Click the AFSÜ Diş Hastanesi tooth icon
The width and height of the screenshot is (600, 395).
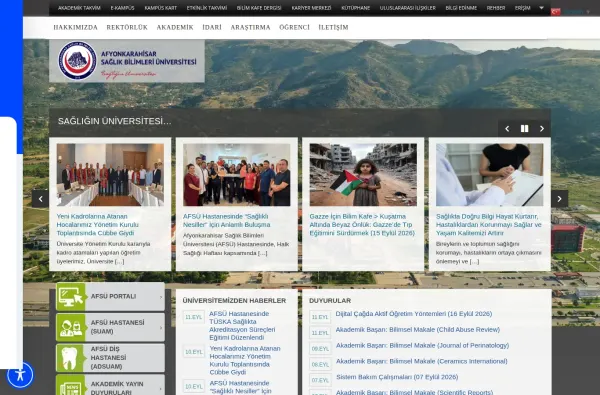(x=71, y=358)
